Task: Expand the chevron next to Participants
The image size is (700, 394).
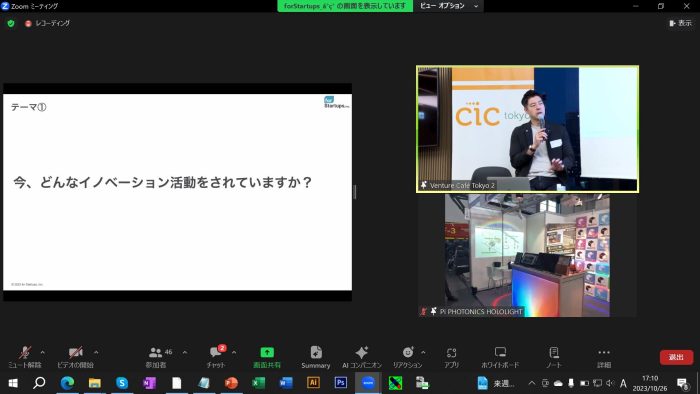Action: (185, 353)
